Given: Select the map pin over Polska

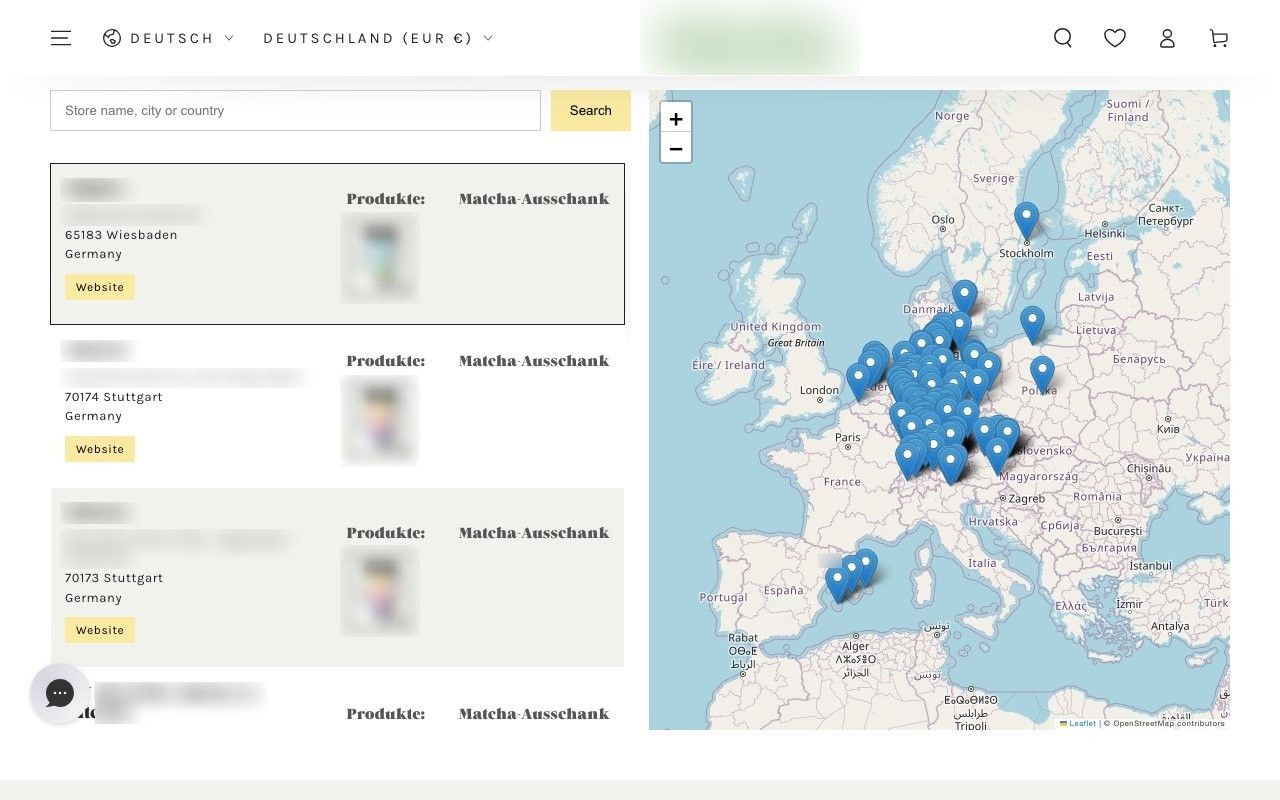Looking at the screenshot, I should click(x=1042, y=375).
